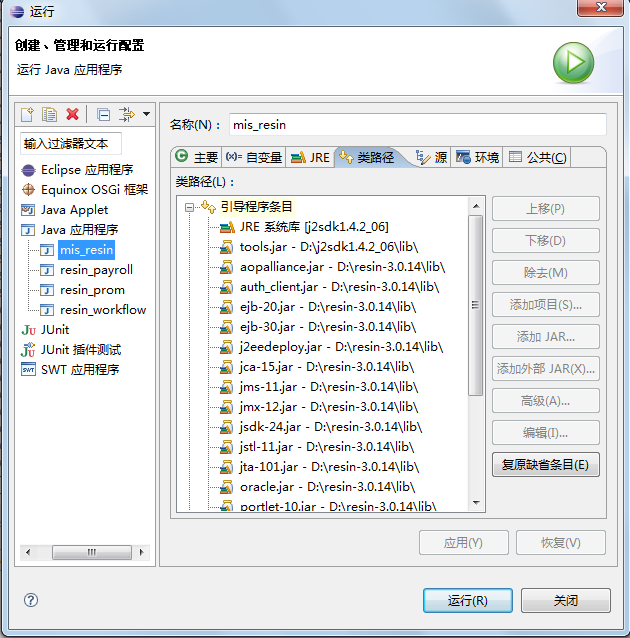Delete selected configuration with red X
Viewport: 630px width, 638px height.
(x=72, y=114)
